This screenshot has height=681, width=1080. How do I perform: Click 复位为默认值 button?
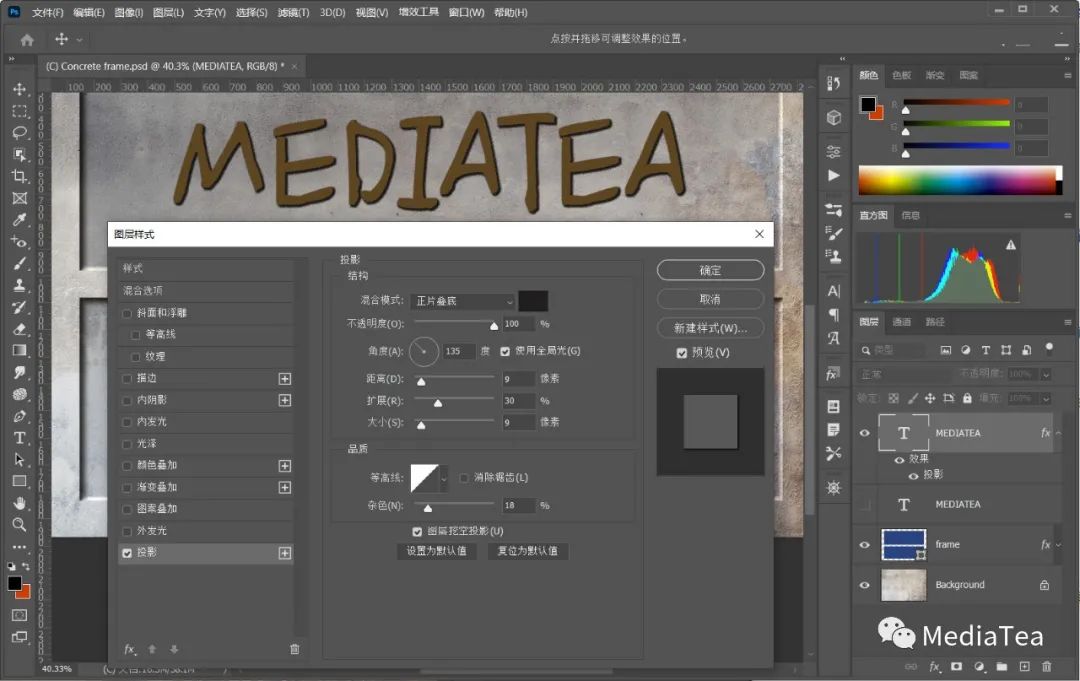528,551
